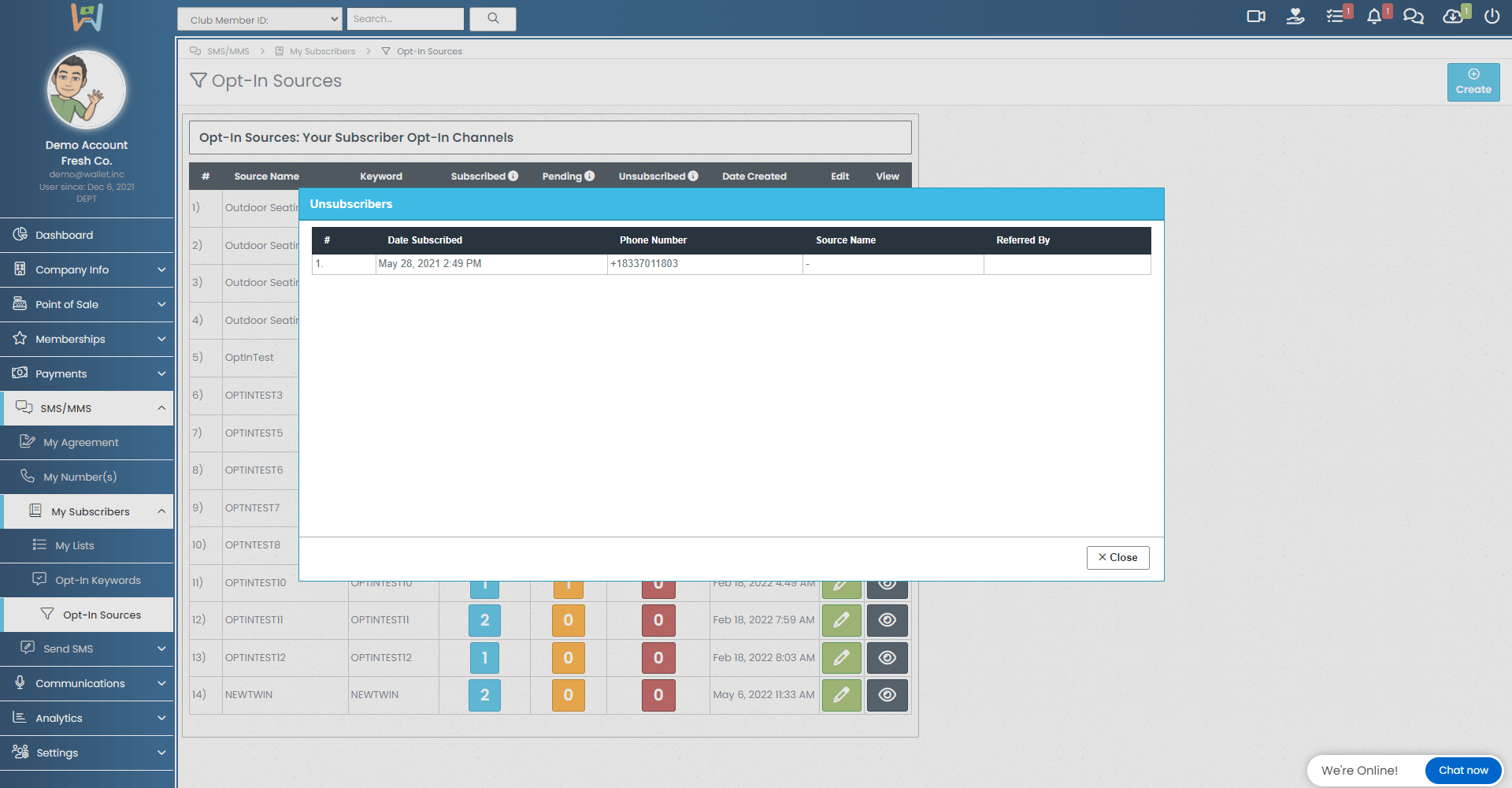Click the search magnifier button
Image resolution: width=1512 pixels, height=788 pixels.
(x=493, y=19)
